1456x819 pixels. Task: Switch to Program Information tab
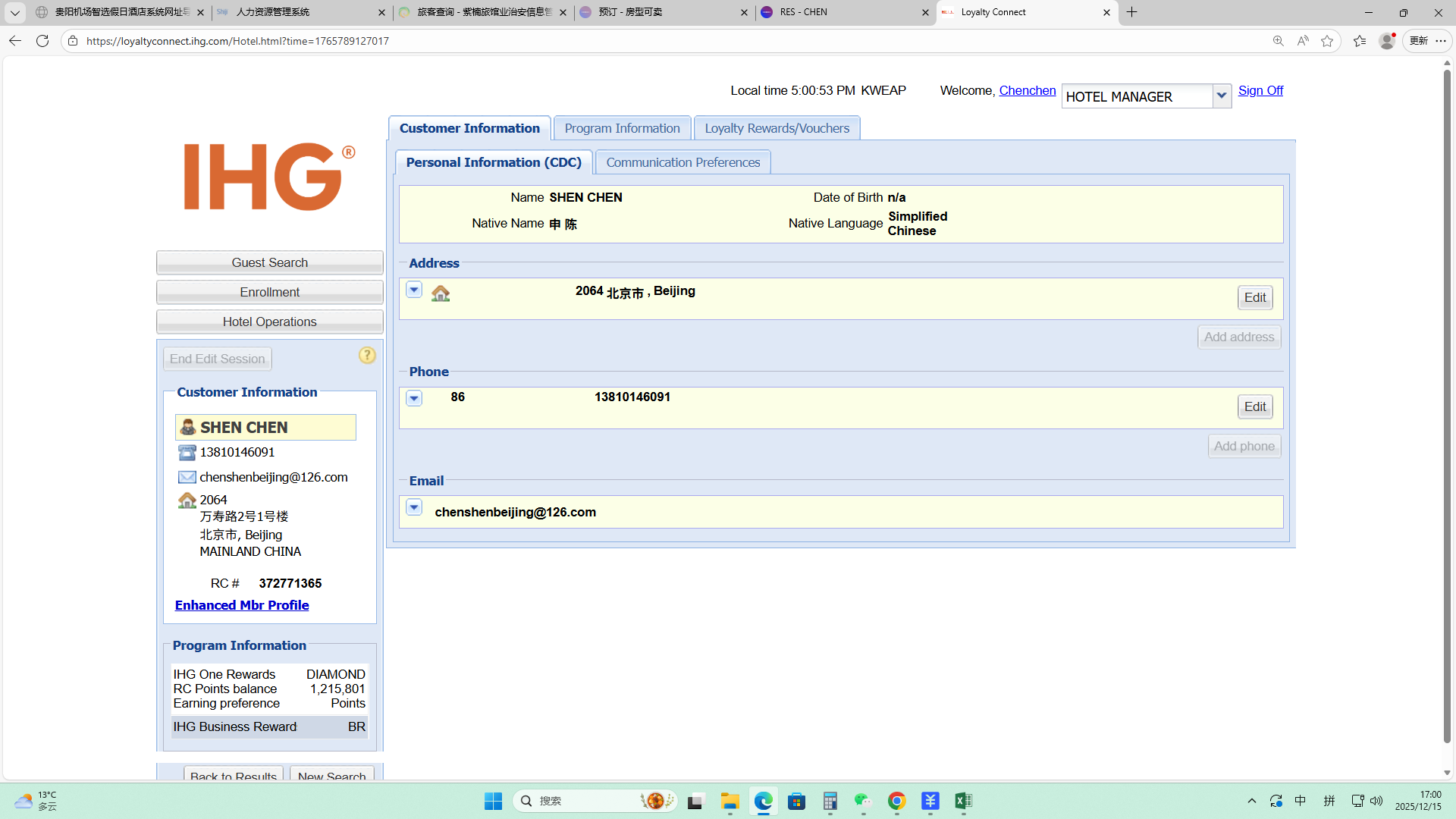[x=622, y=128]
